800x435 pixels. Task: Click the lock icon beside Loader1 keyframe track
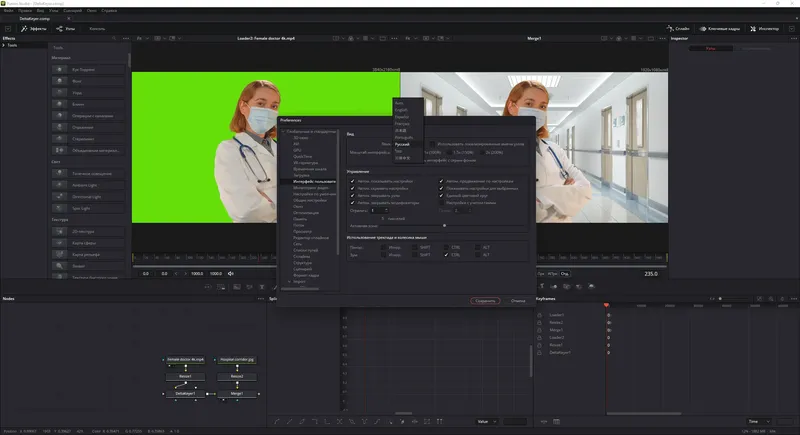tap(539, 315)
